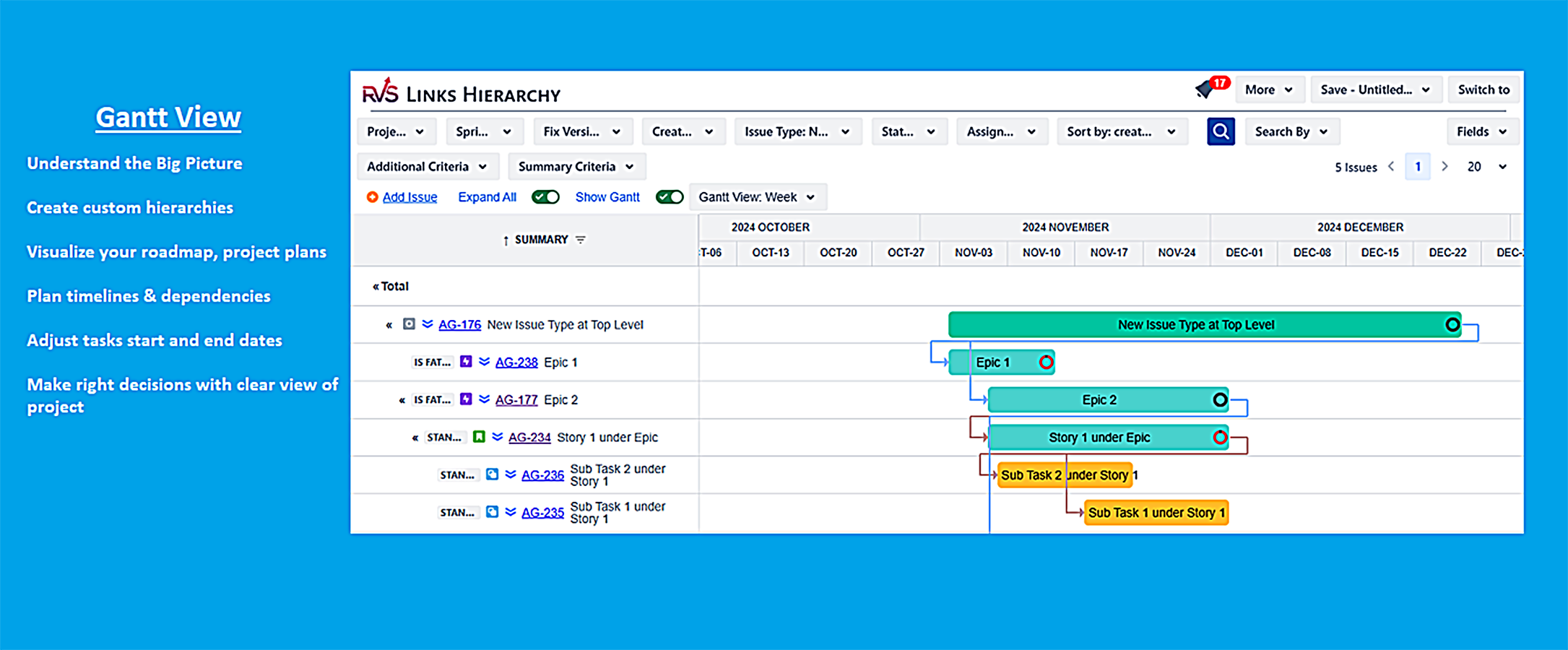Click the blue magnifier search button
1568x650 pixels.
[x=1221, y=131]
